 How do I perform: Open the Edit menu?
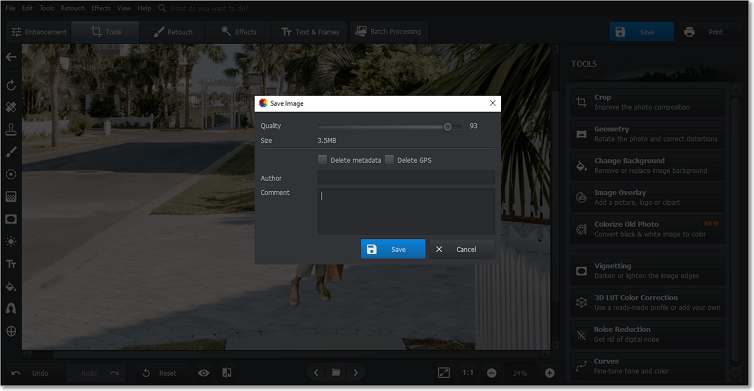pos(27,8)
